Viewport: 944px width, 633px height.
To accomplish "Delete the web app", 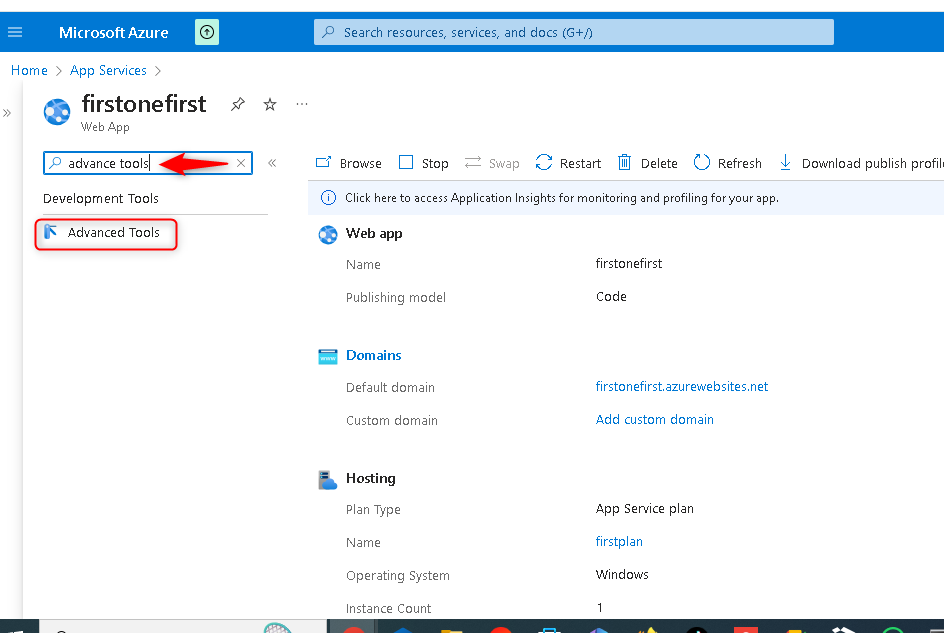I will point(648,163).
